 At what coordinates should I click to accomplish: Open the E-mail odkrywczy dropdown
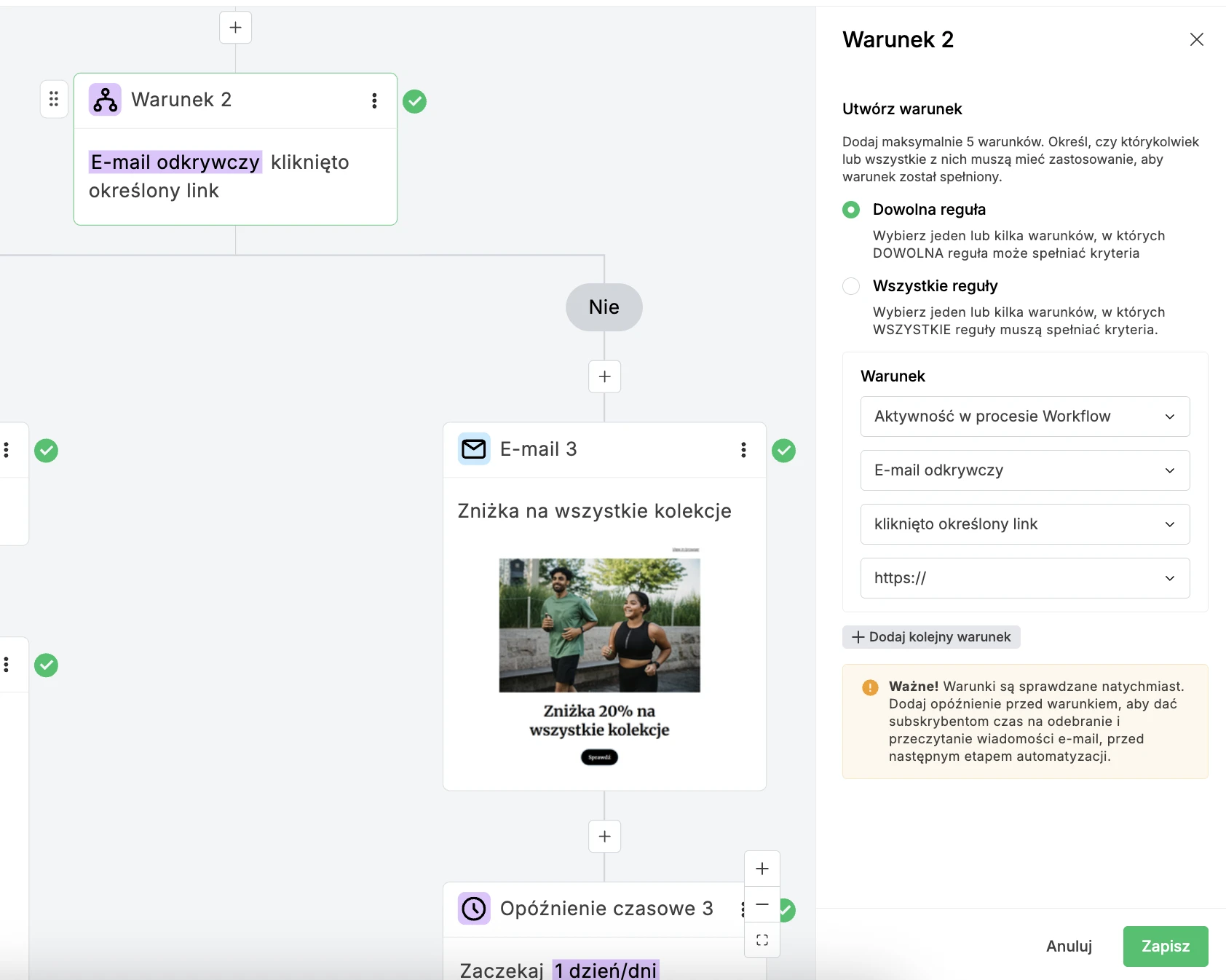pos(1024,470)
